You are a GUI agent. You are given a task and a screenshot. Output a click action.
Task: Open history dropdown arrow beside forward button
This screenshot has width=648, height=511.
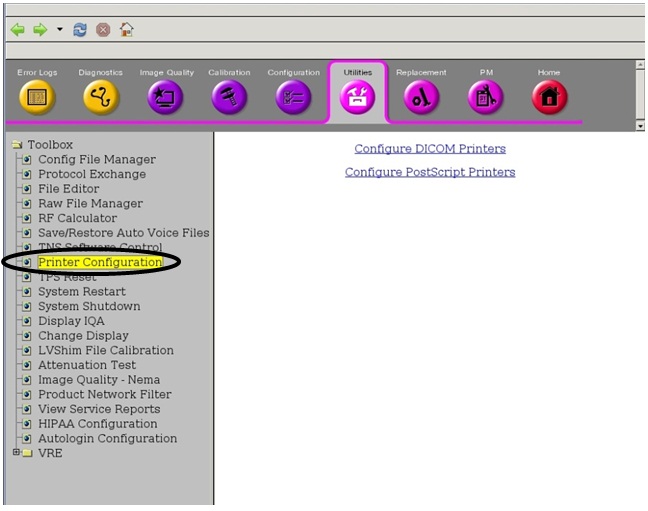pos(59,30)
